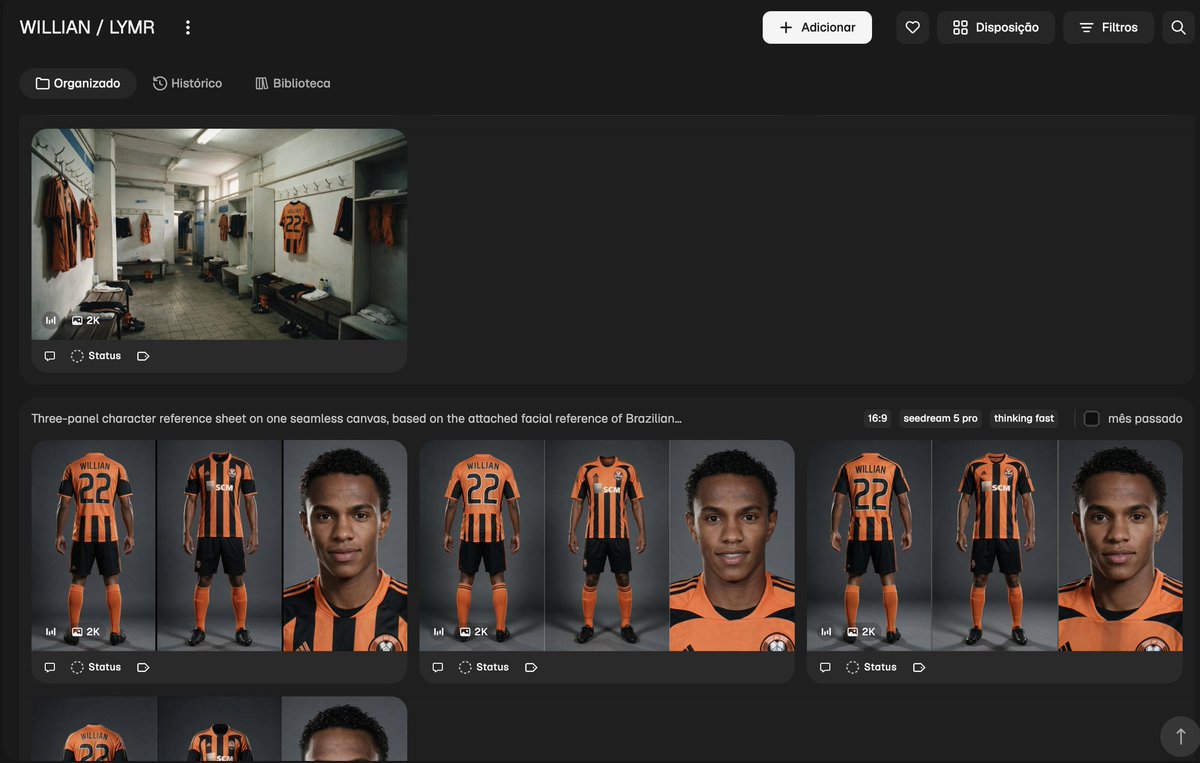Screen dimensions: 1200x763
Task: Click the WILLIAN / LYMR project title
Action: (87, 28)
